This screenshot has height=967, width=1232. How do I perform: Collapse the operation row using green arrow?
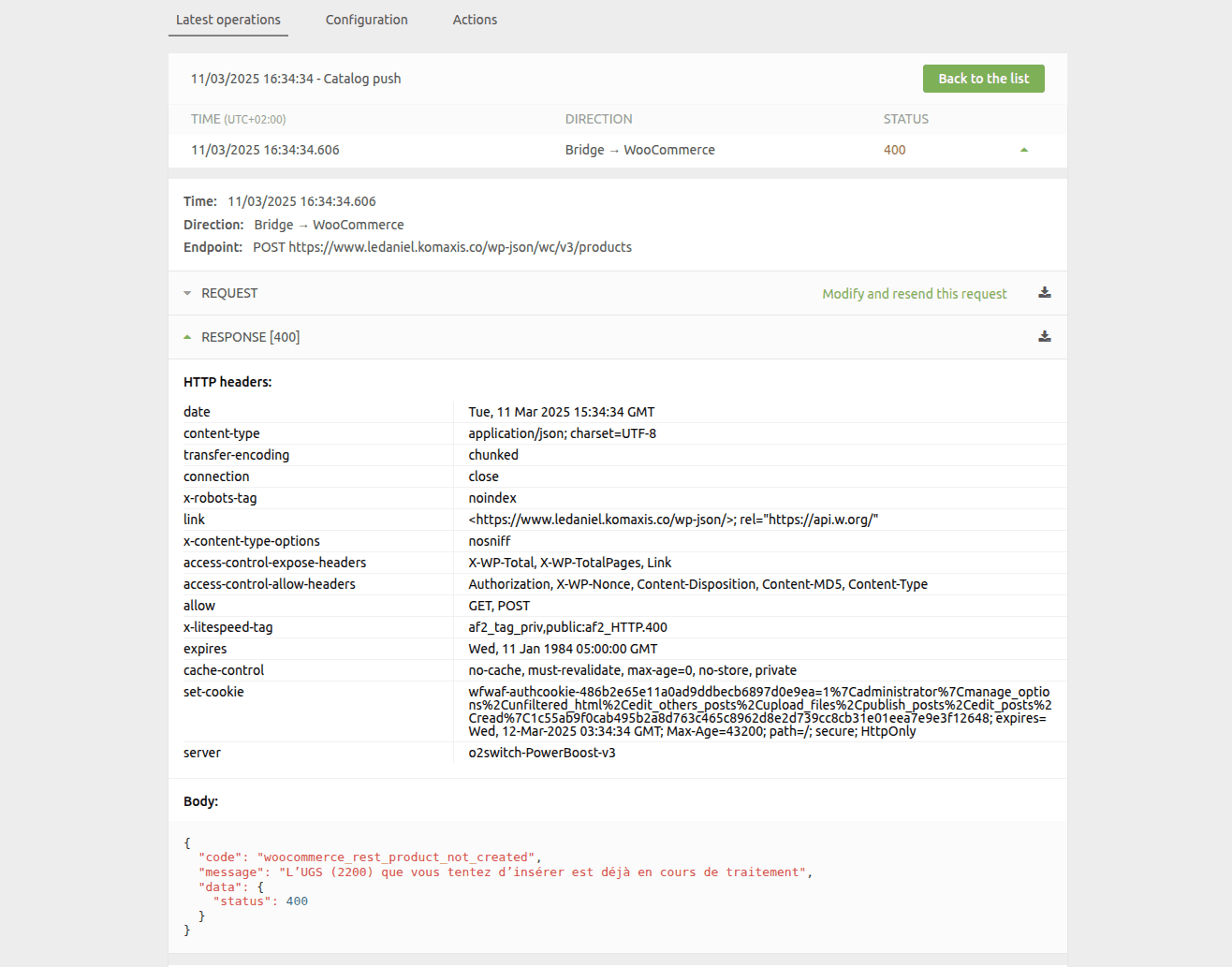click(1023, 148)
